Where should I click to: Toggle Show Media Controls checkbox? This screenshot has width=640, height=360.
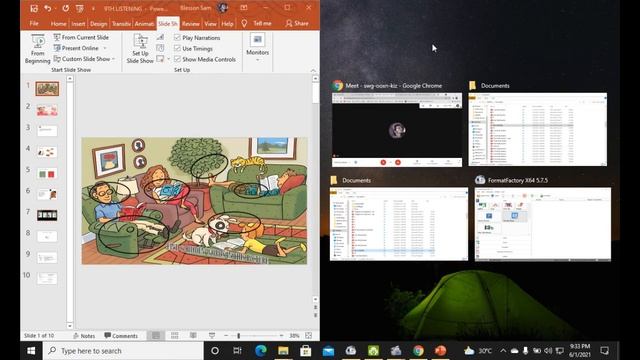tap(177, 59)
